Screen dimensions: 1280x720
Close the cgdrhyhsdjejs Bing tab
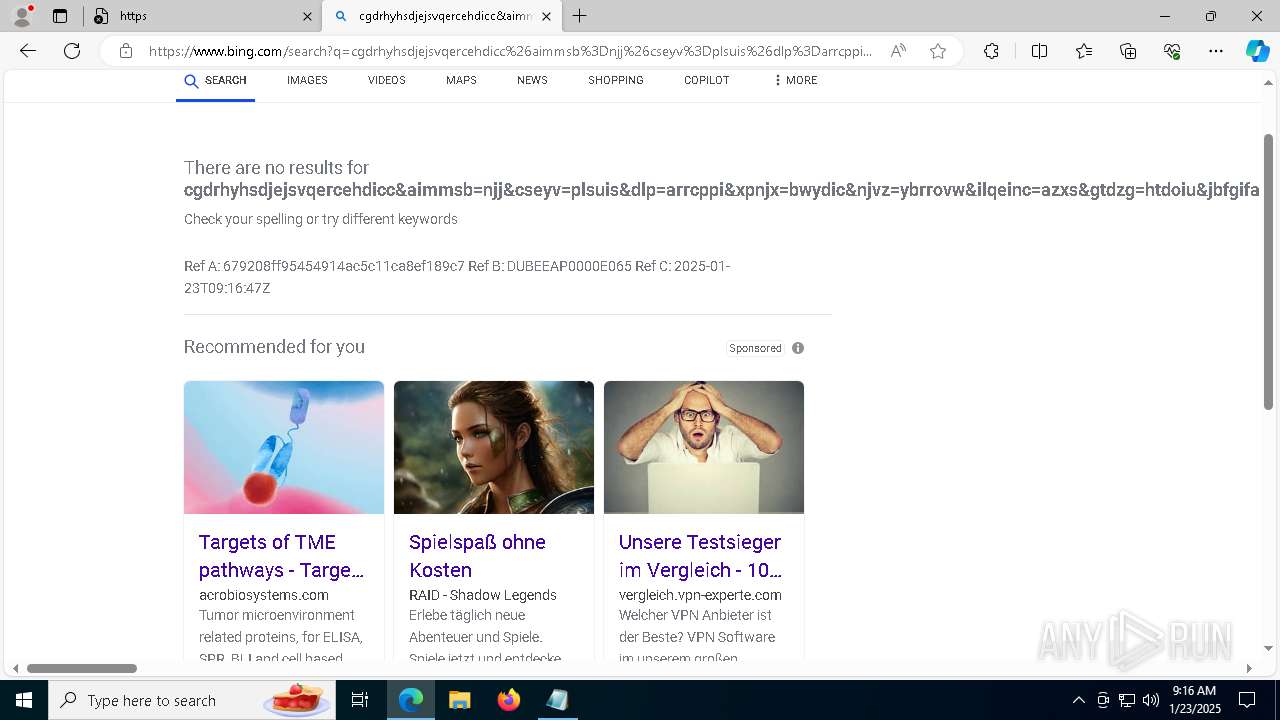546,16
